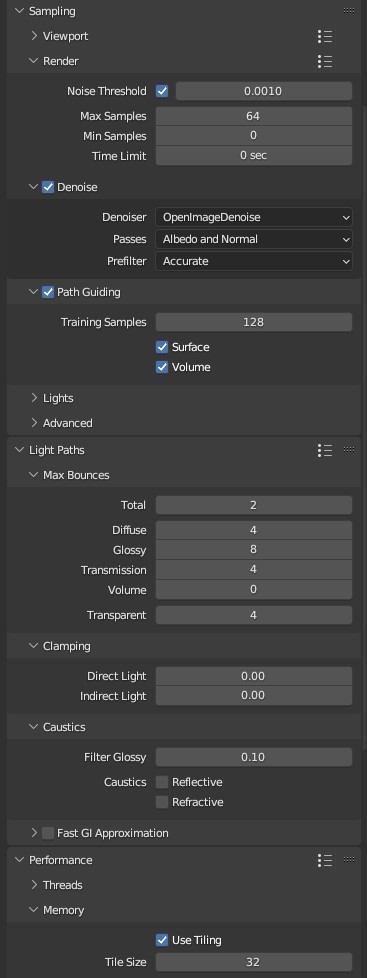
Task: Open Performance presets list icon
Action: [x=325, y=860]
